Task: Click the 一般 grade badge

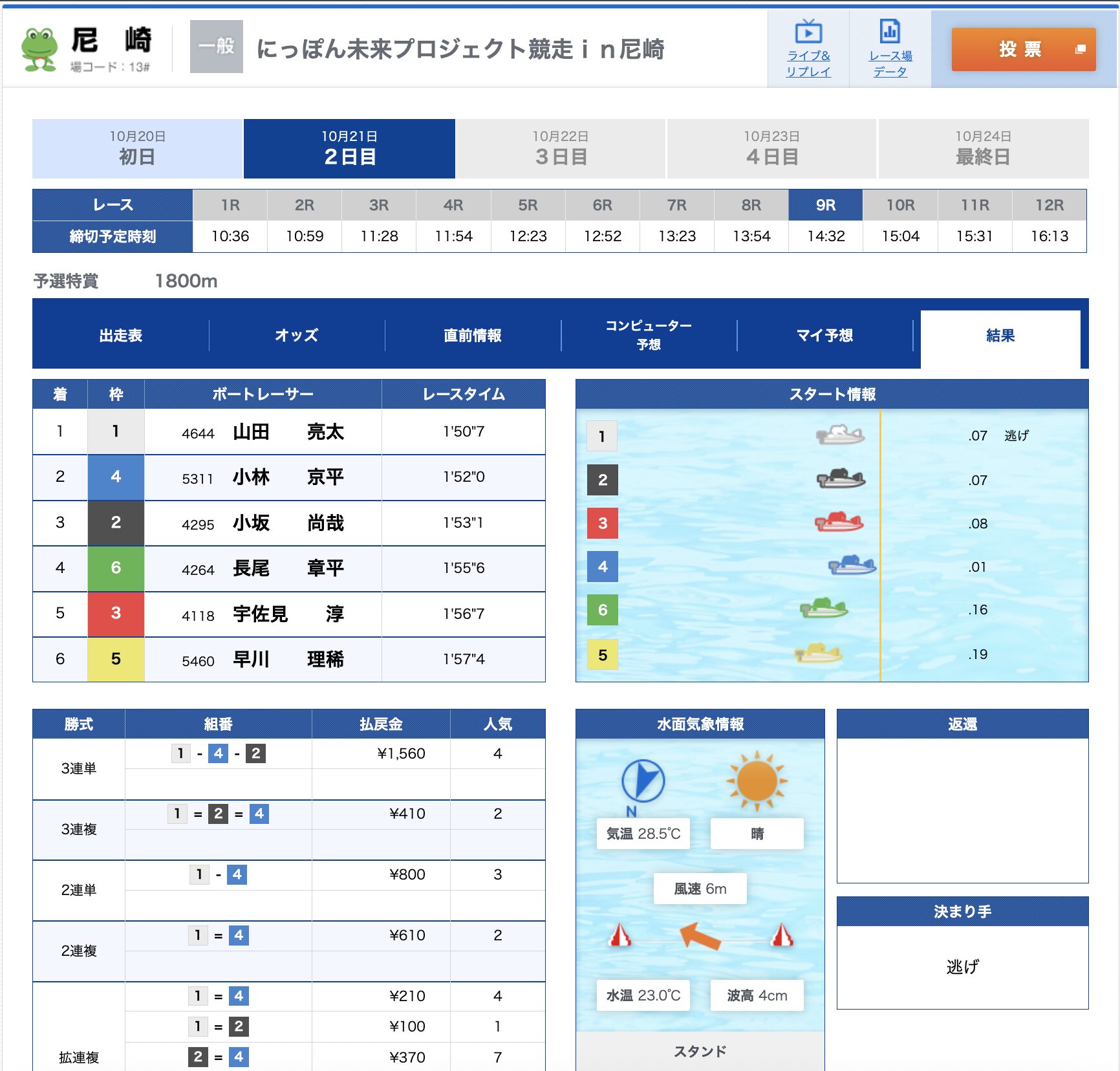Action: [x=217, y=47]
